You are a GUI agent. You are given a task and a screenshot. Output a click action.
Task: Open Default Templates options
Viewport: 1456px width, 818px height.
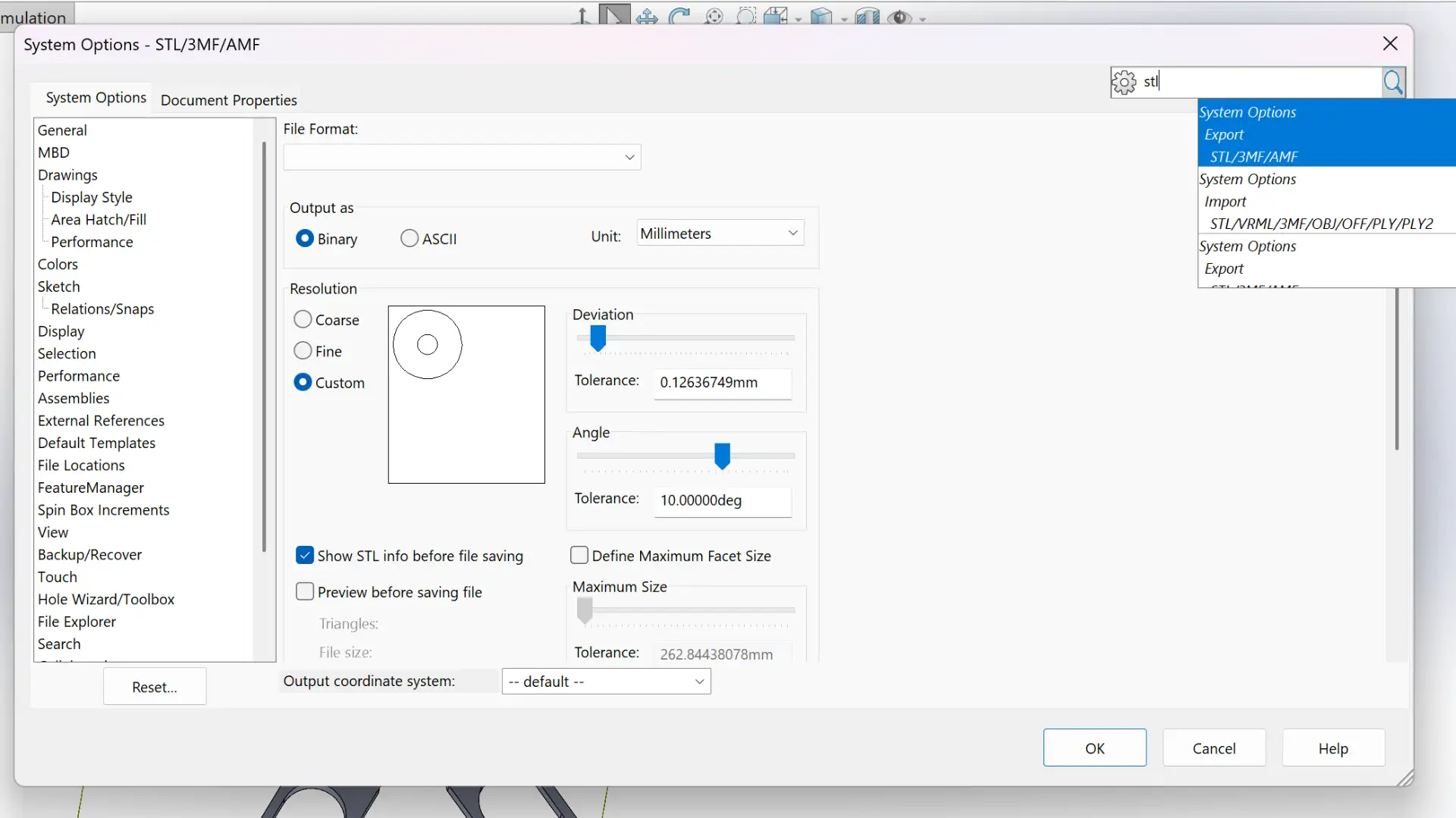96,443
